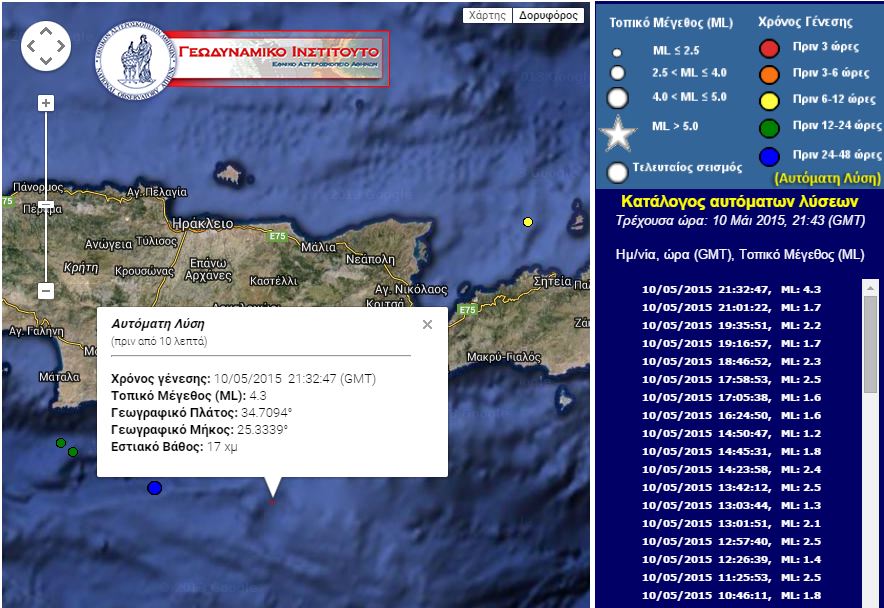The height and width of the screenshot is (608, 884).
Task: Open the 21:32:47 ML 4.3 event entry
Action: point(736,289)
